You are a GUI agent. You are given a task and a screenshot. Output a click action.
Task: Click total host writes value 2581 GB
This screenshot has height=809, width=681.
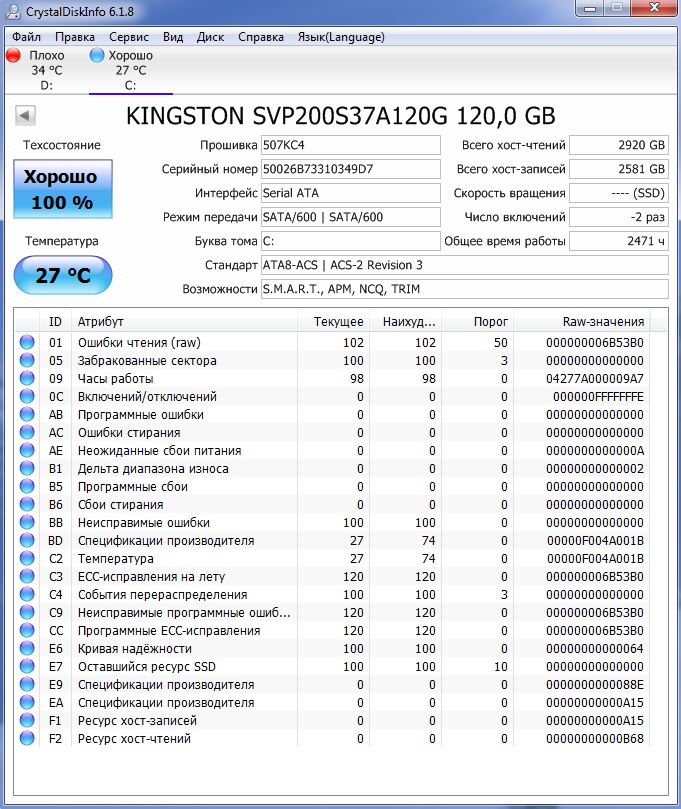coord(619,169)
